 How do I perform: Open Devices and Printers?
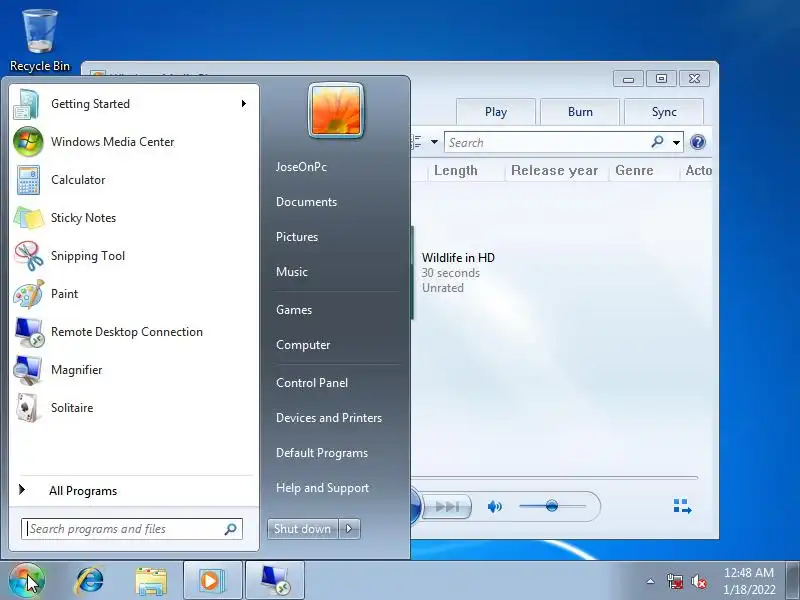pyautogui.click(x=329, y=418)
